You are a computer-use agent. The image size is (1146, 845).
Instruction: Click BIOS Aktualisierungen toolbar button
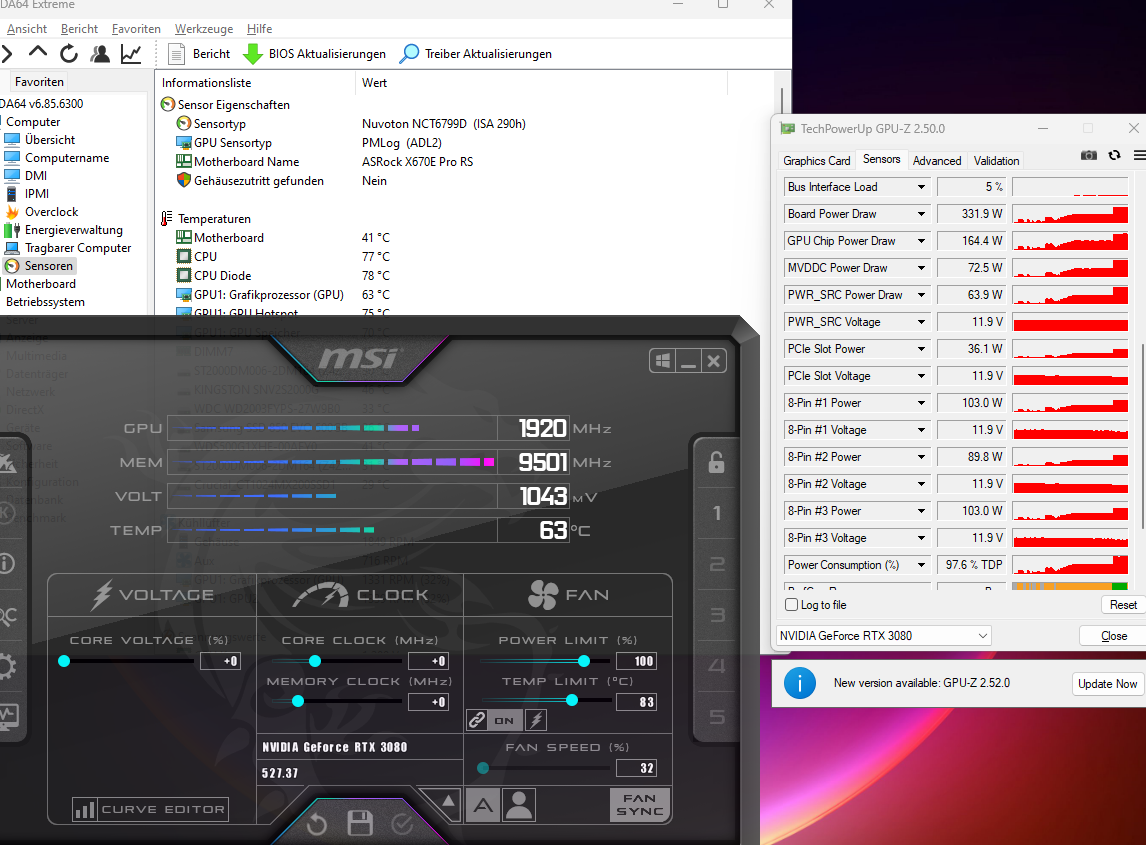pyautogui.click(x=314, y=54)
